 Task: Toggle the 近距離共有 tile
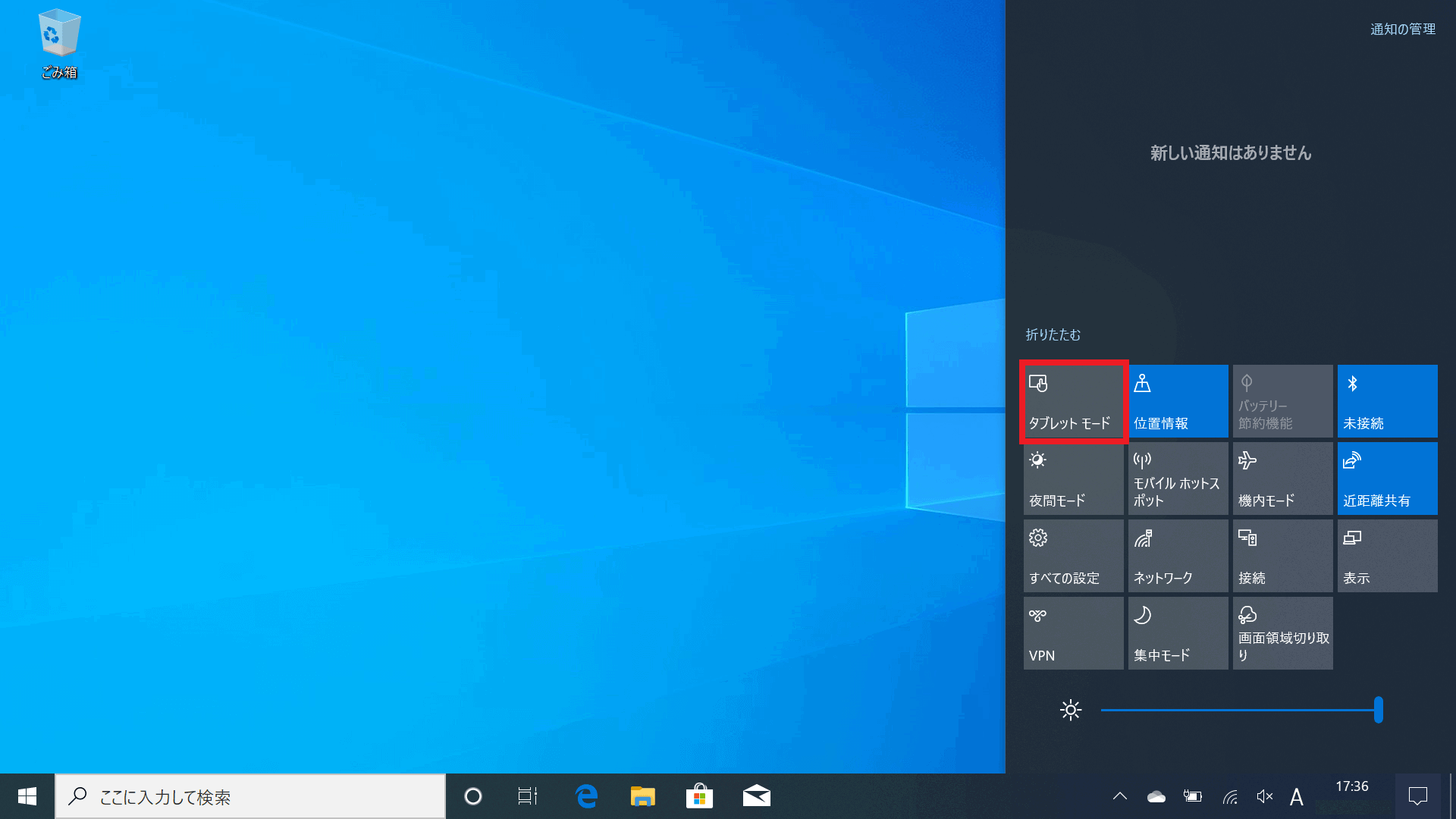[x=1387, y=479]
